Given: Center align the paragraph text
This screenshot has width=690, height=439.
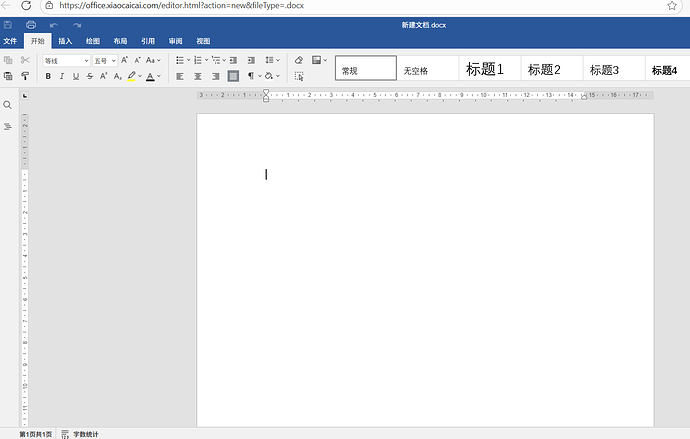Looking at the screenshot, I should click(x=198, y=76).
